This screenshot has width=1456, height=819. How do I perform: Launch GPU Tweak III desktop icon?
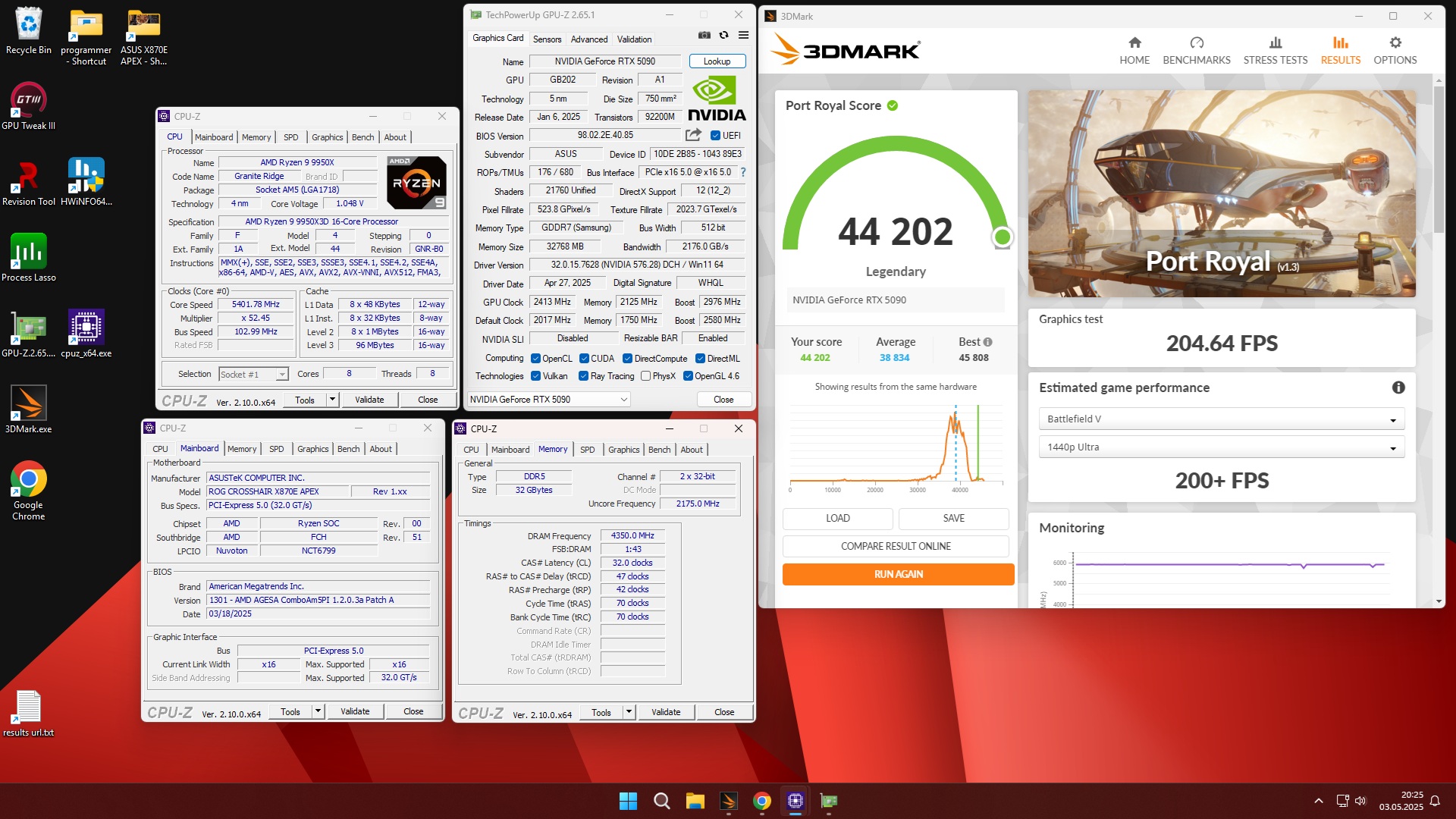click(x=29, y=106)
